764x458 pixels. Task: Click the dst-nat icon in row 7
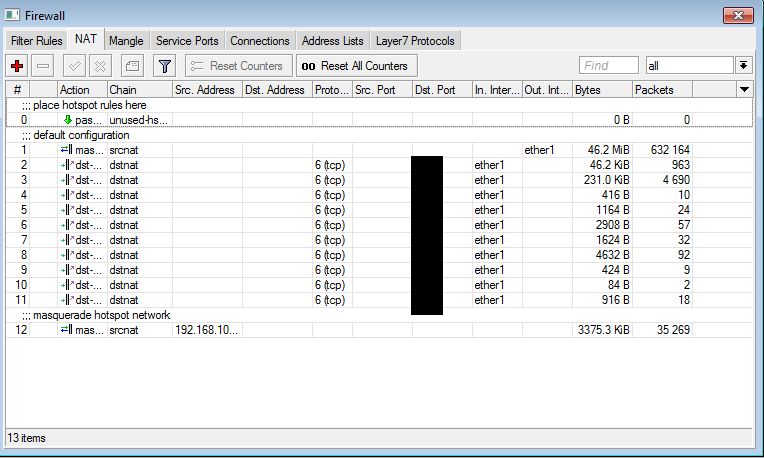(67, 240)
